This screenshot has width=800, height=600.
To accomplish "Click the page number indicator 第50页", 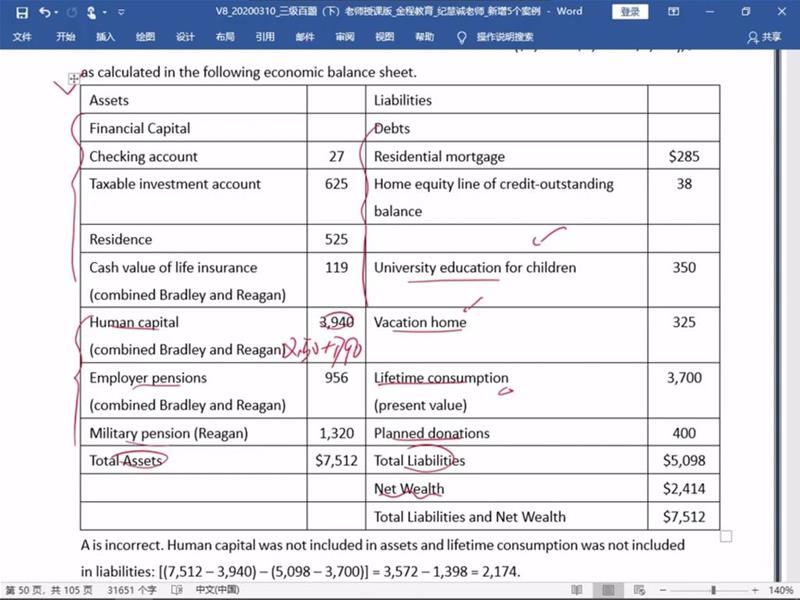I will [49, 590].
